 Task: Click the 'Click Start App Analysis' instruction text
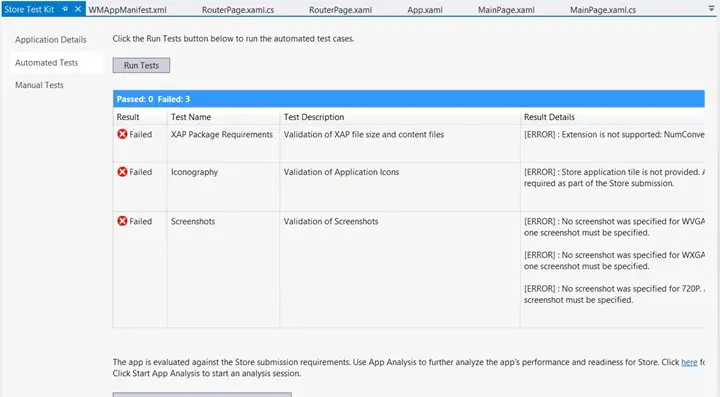click(207, 373)
